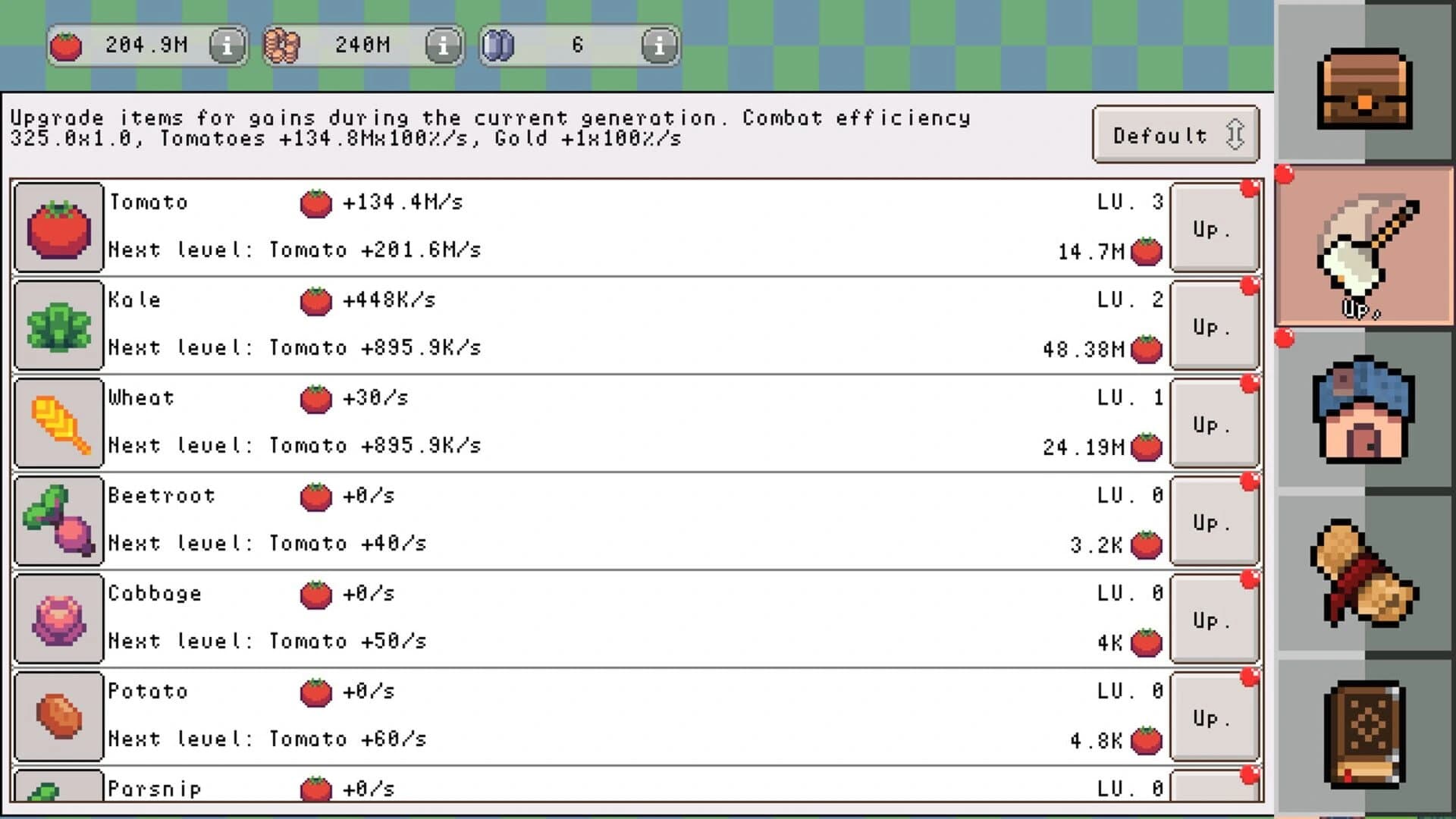Click the Wheat crop icon
Viewport: 1456px width, 819px height.
57,422
